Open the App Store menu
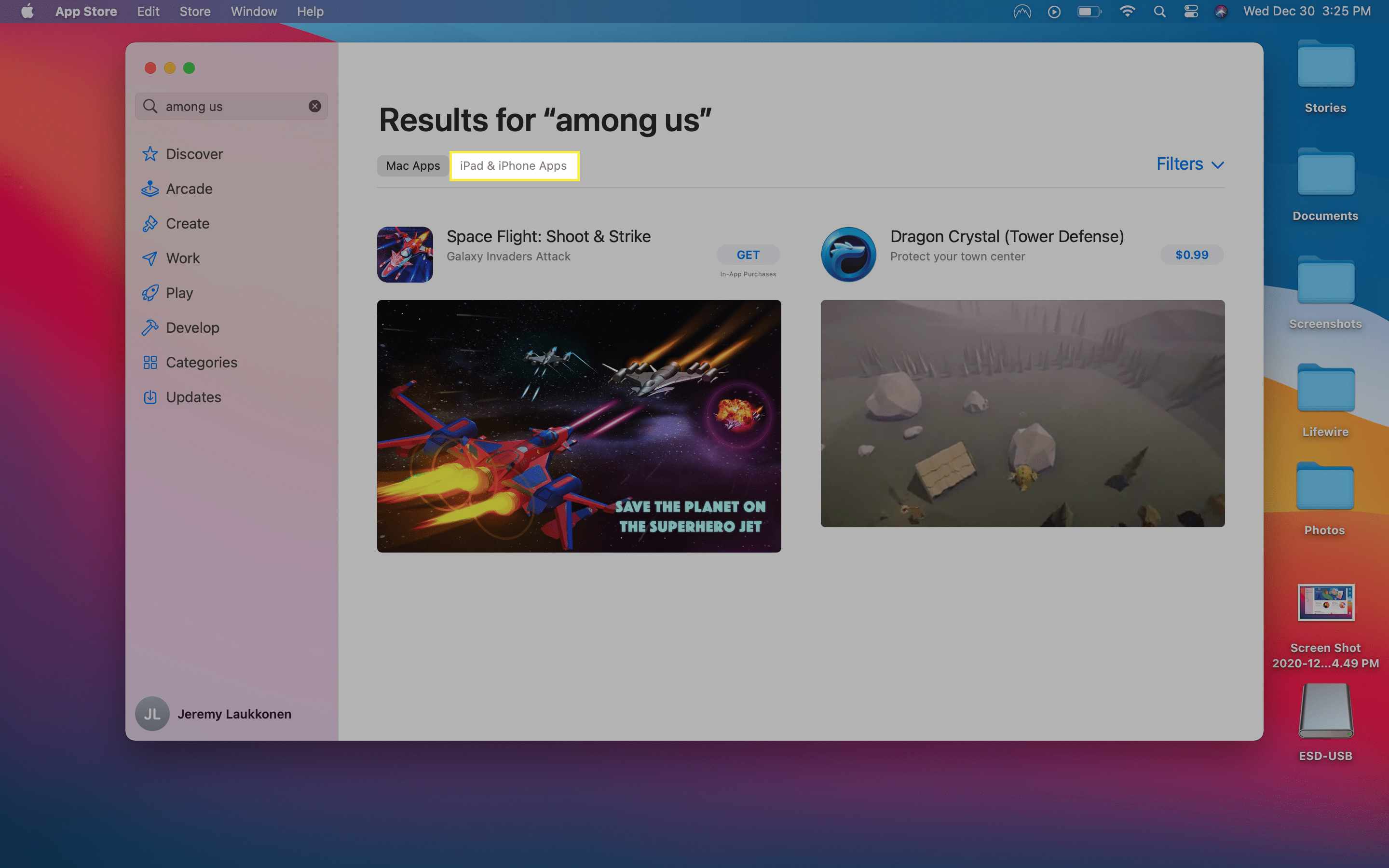 [x=86, y=12]
